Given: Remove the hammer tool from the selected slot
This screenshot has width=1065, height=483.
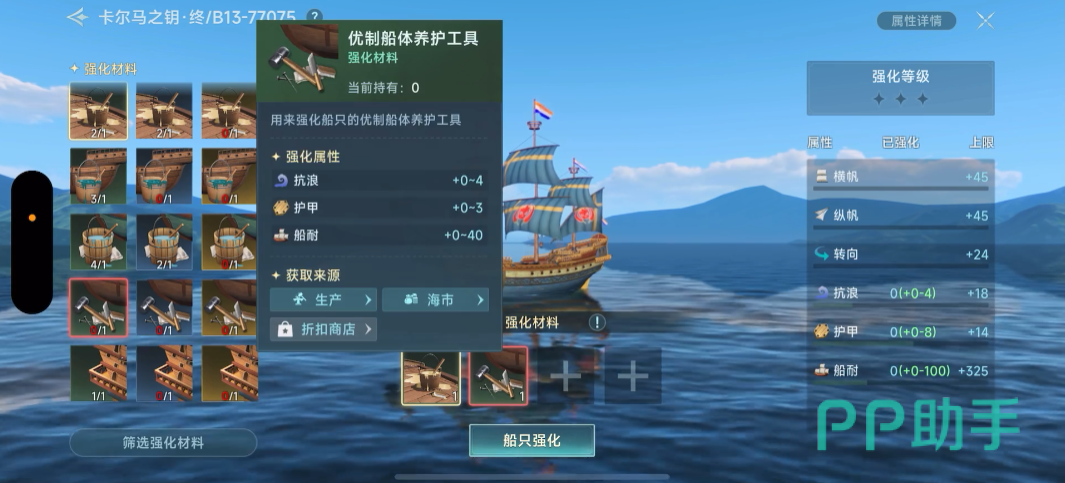Looking at the screenshot, I should 498,376.
